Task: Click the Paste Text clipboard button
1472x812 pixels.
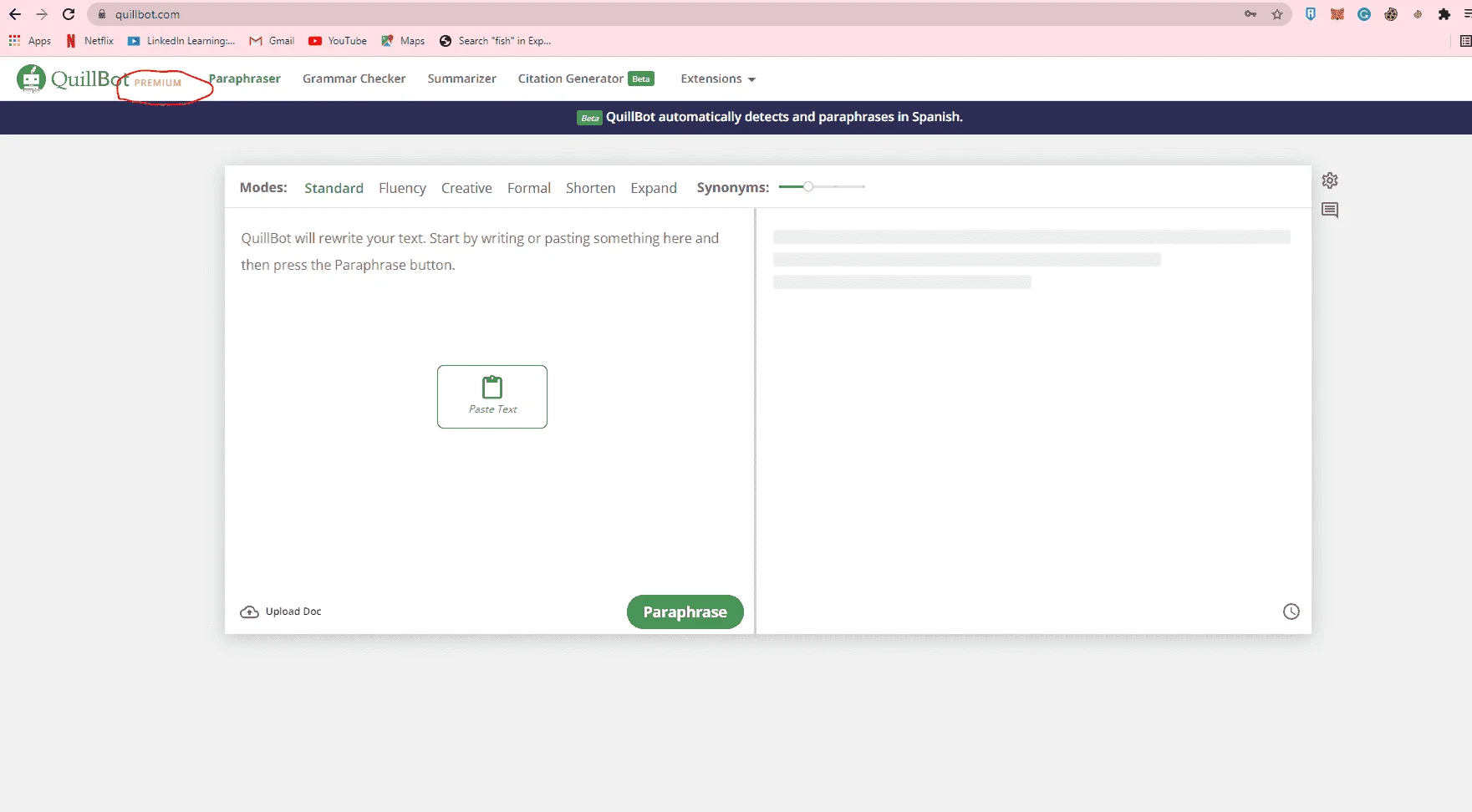Action: tap(492, 397)
